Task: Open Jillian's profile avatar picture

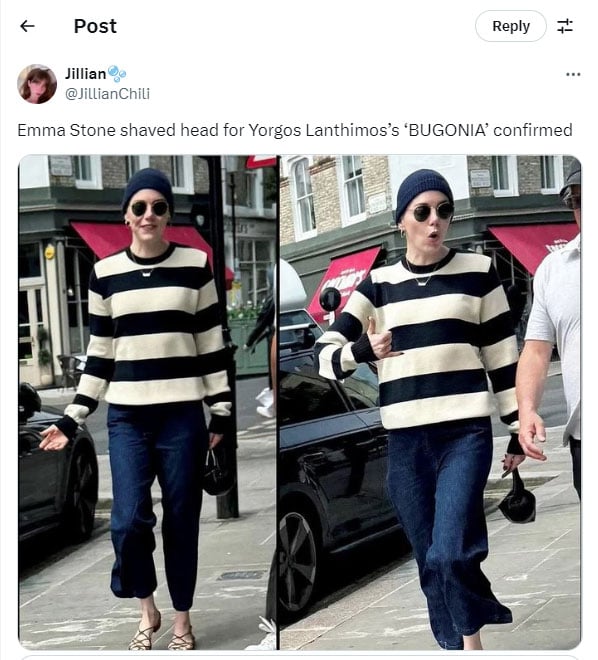Action: (x=37, y=84)
